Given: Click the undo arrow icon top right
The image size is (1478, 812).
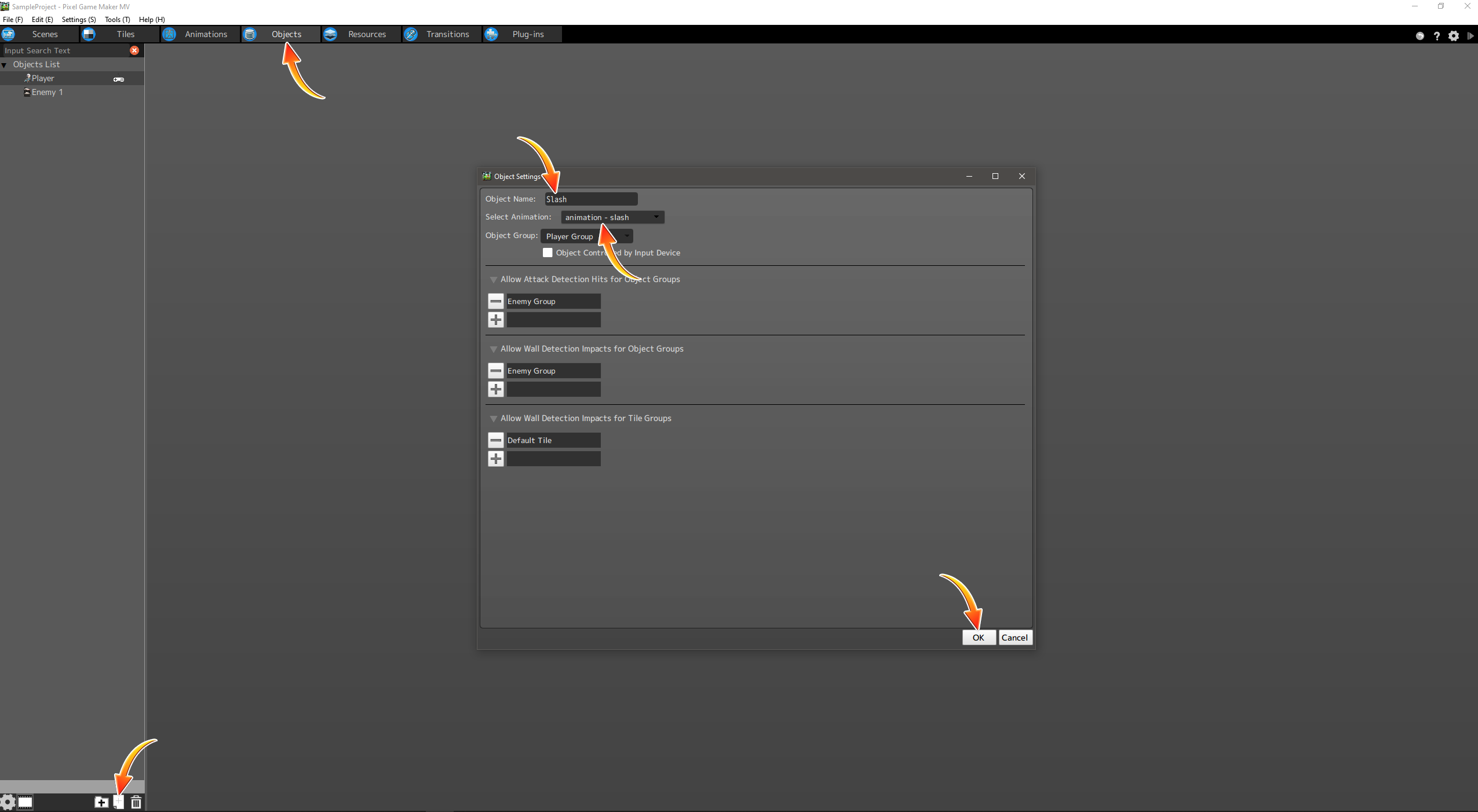Looking at the screenshot, I should (x=1419, y=36).
